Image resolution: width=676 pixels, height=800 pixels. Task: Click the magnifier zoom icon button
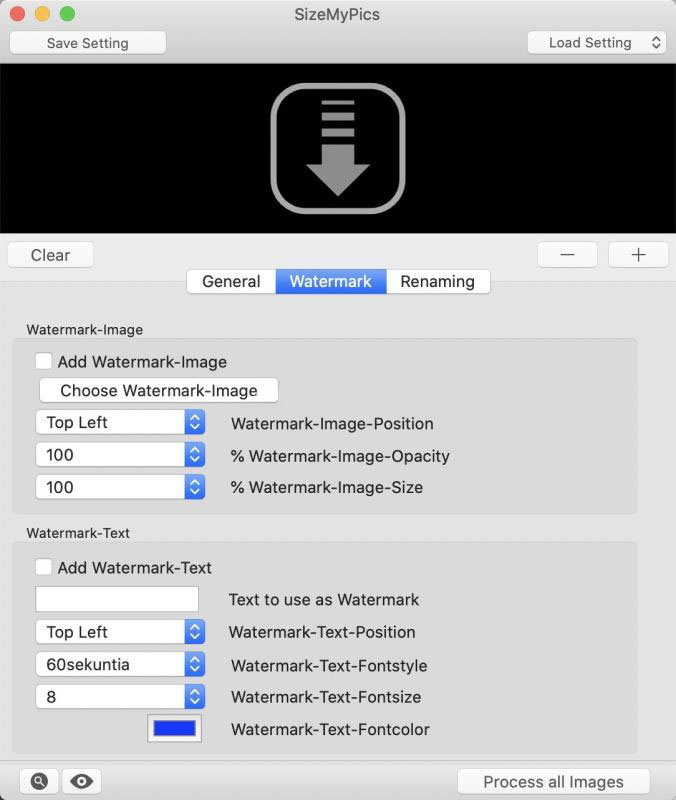pyautogui.click(x=39, y=781)
